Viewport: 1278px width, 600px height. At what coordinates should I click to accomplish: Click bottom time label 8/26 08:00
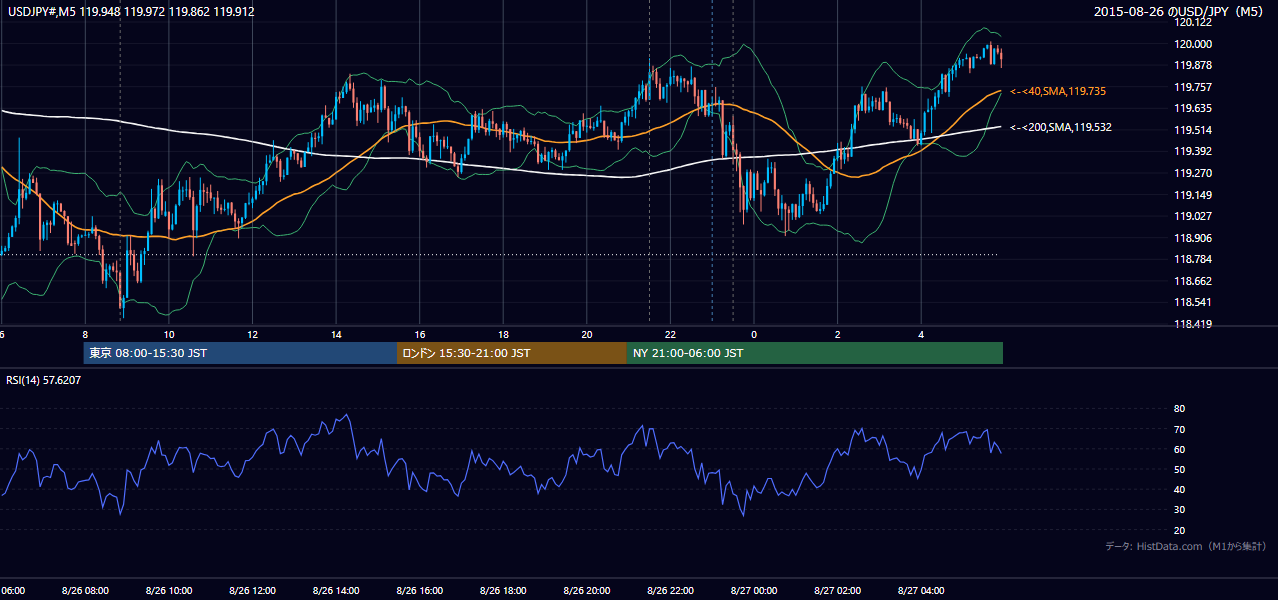85,590
